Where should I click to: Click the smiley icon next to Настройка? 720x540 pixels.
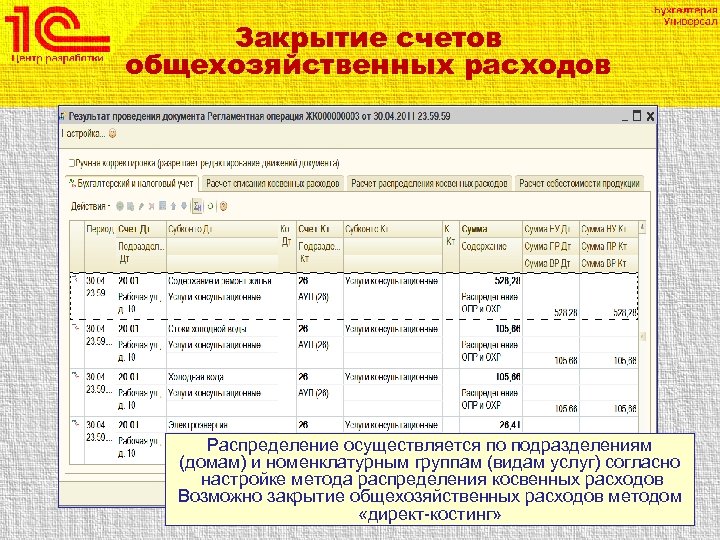coord(112,134)
